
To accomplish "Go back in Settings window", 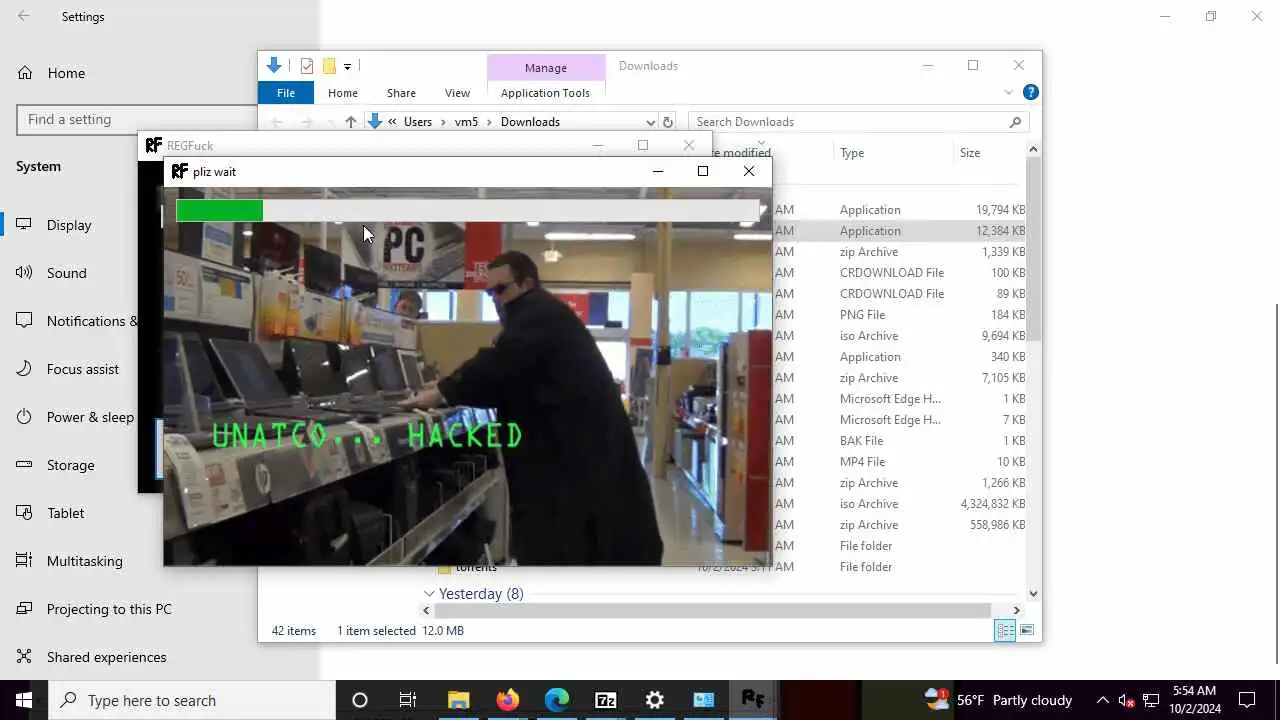I will pos(24,16).
